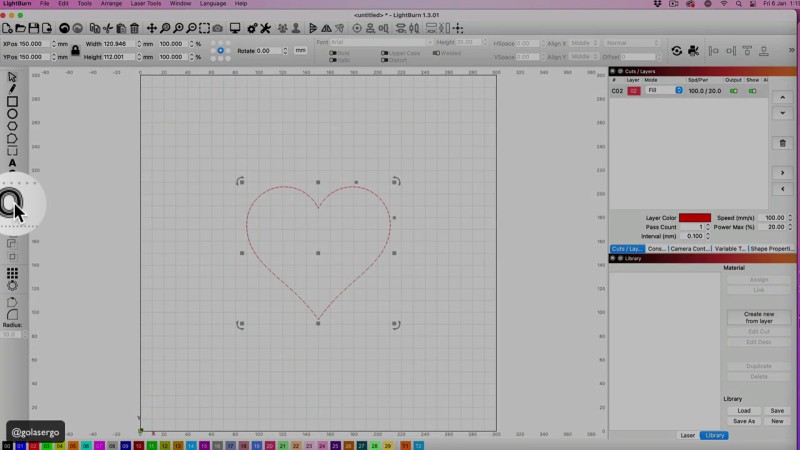Open the Align X Middle dropdown
The width and height of the screenshot is (800, 450).
(x=582, y=44)
